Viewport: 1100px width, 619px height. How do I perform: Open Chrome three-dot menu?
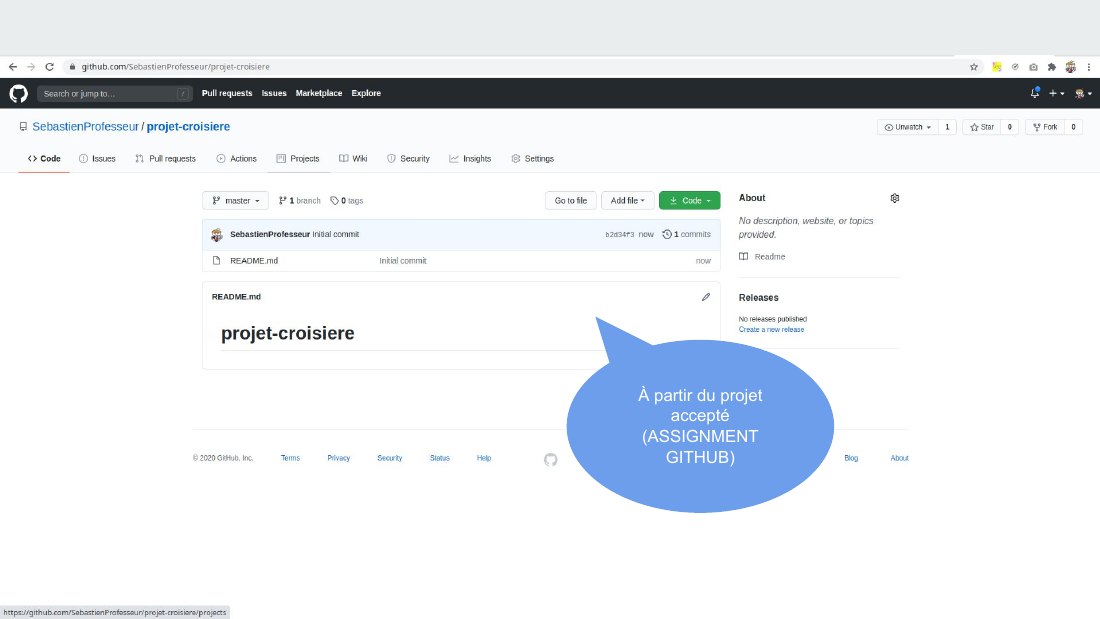coord(1089,67)
